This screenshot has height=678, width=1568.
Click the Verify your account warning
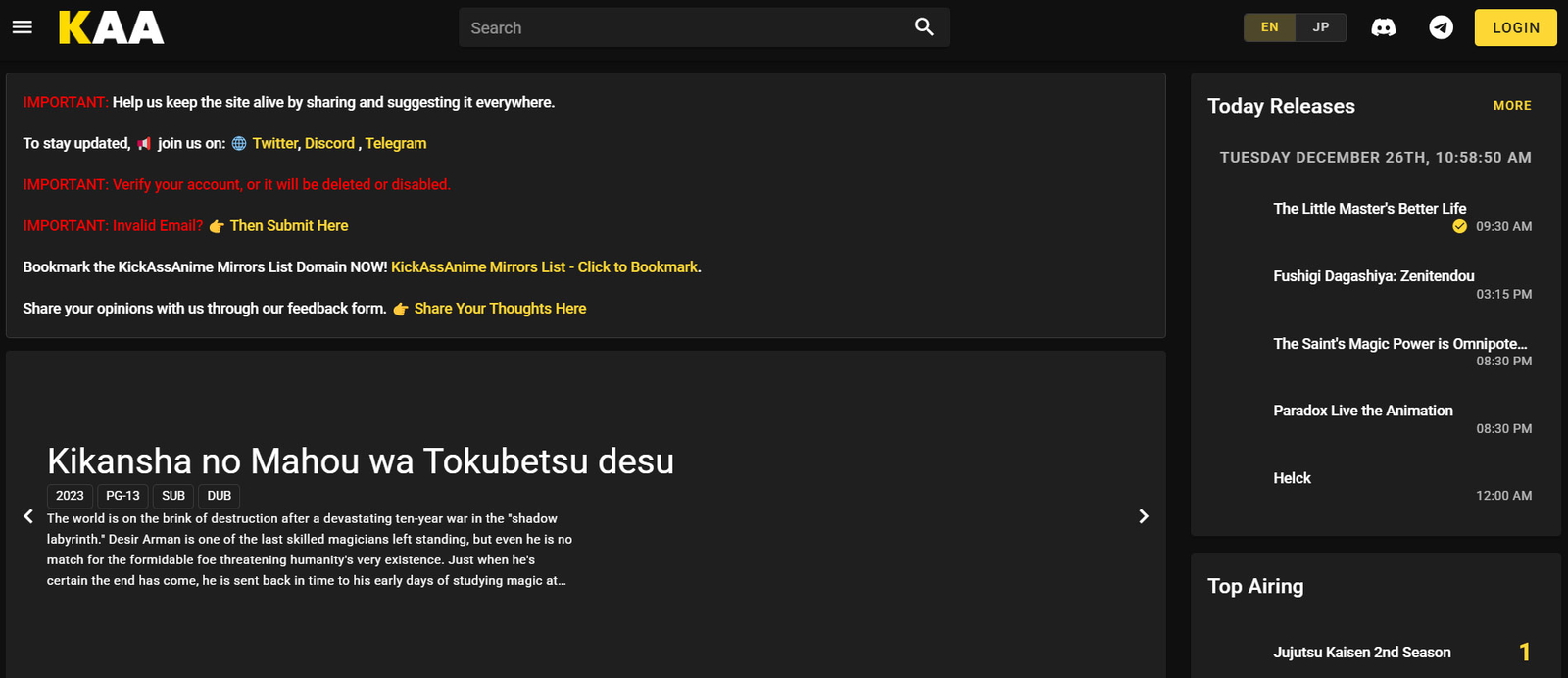click(236, 184)
